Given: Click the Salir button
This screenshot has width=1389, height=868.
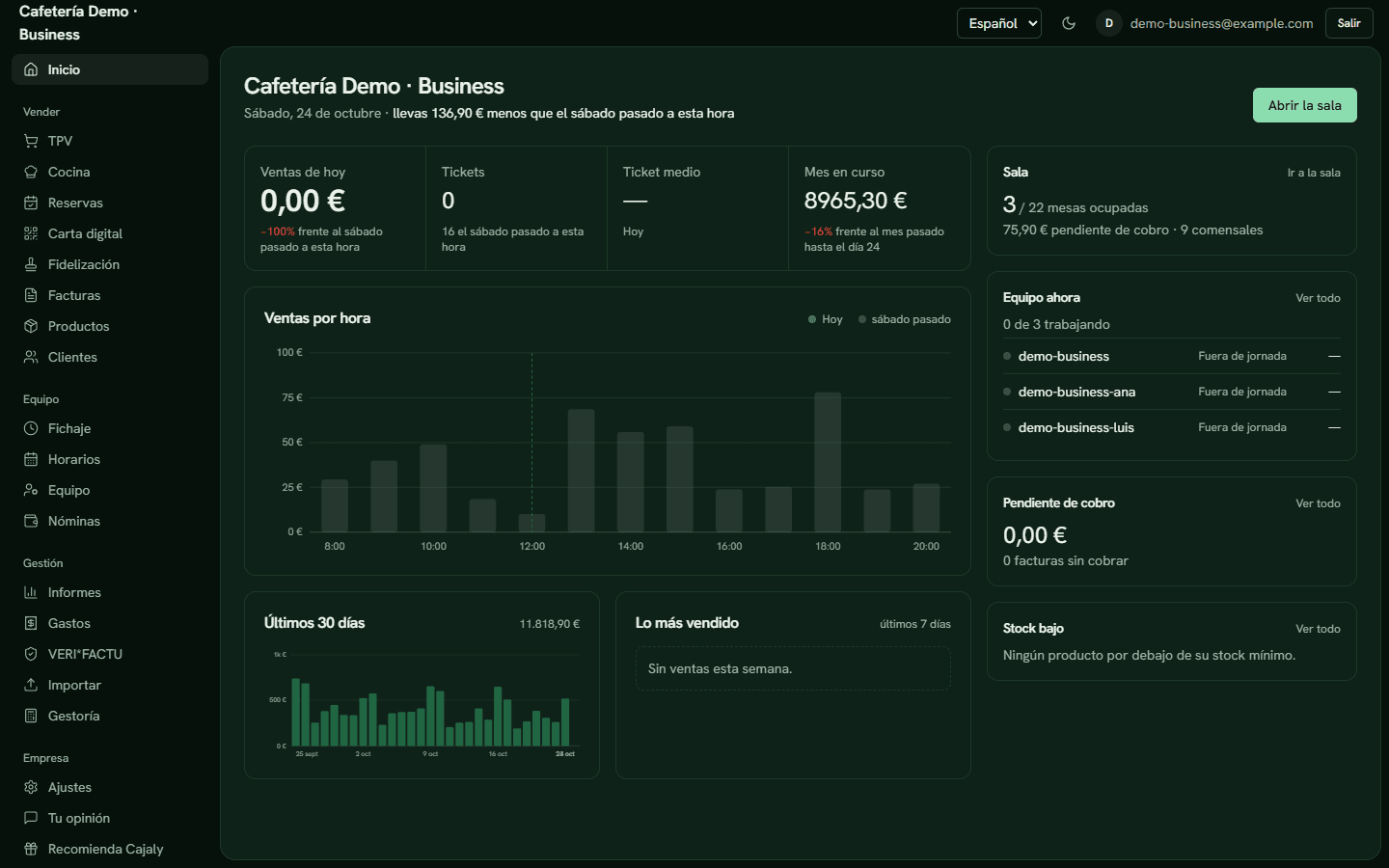Looking at the screenshot, I should click(1349, 23).
